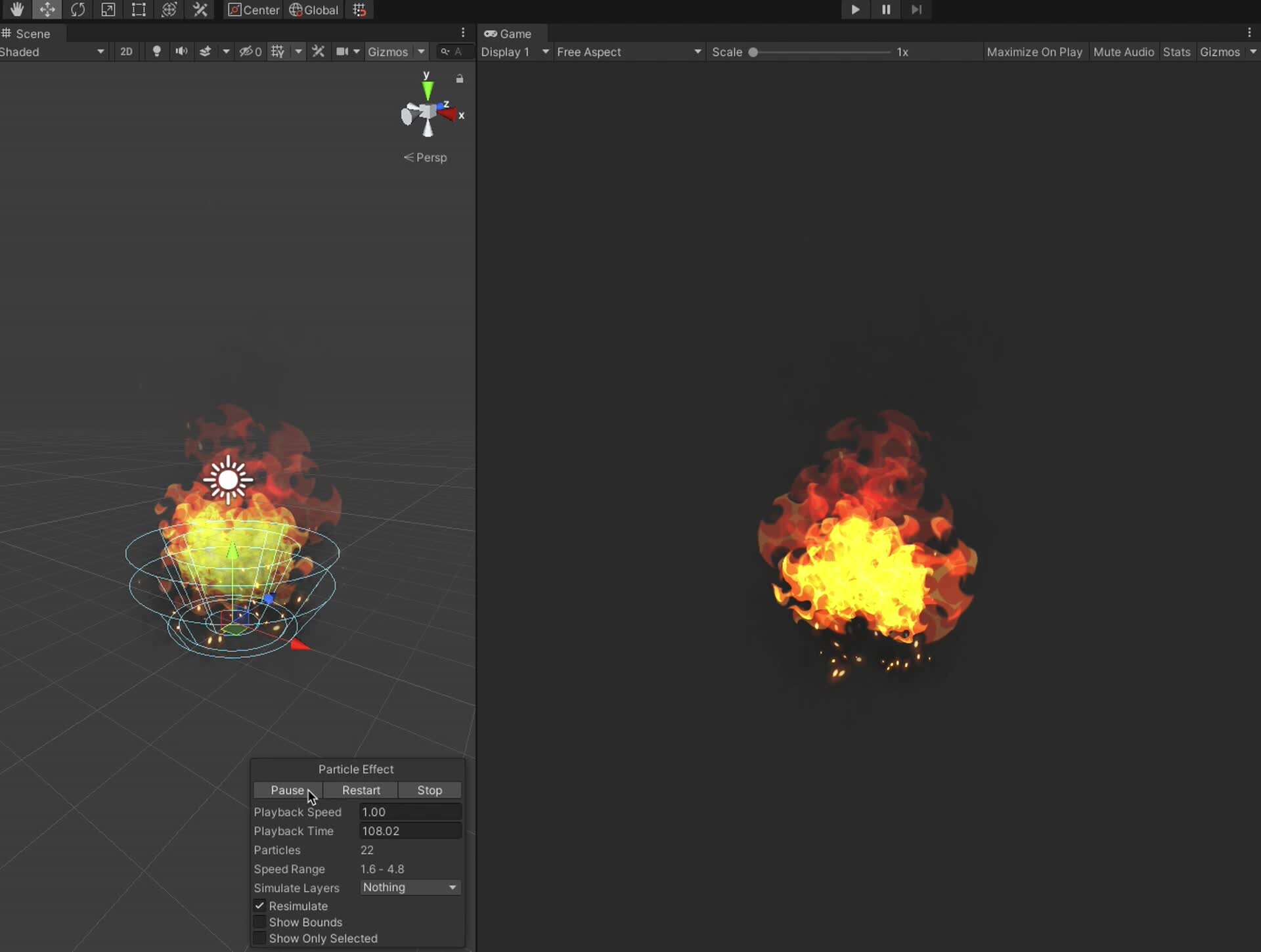1261x952 pixels.
Task: Toggle scene view audio speaker icon
Action: coord(181,51)
